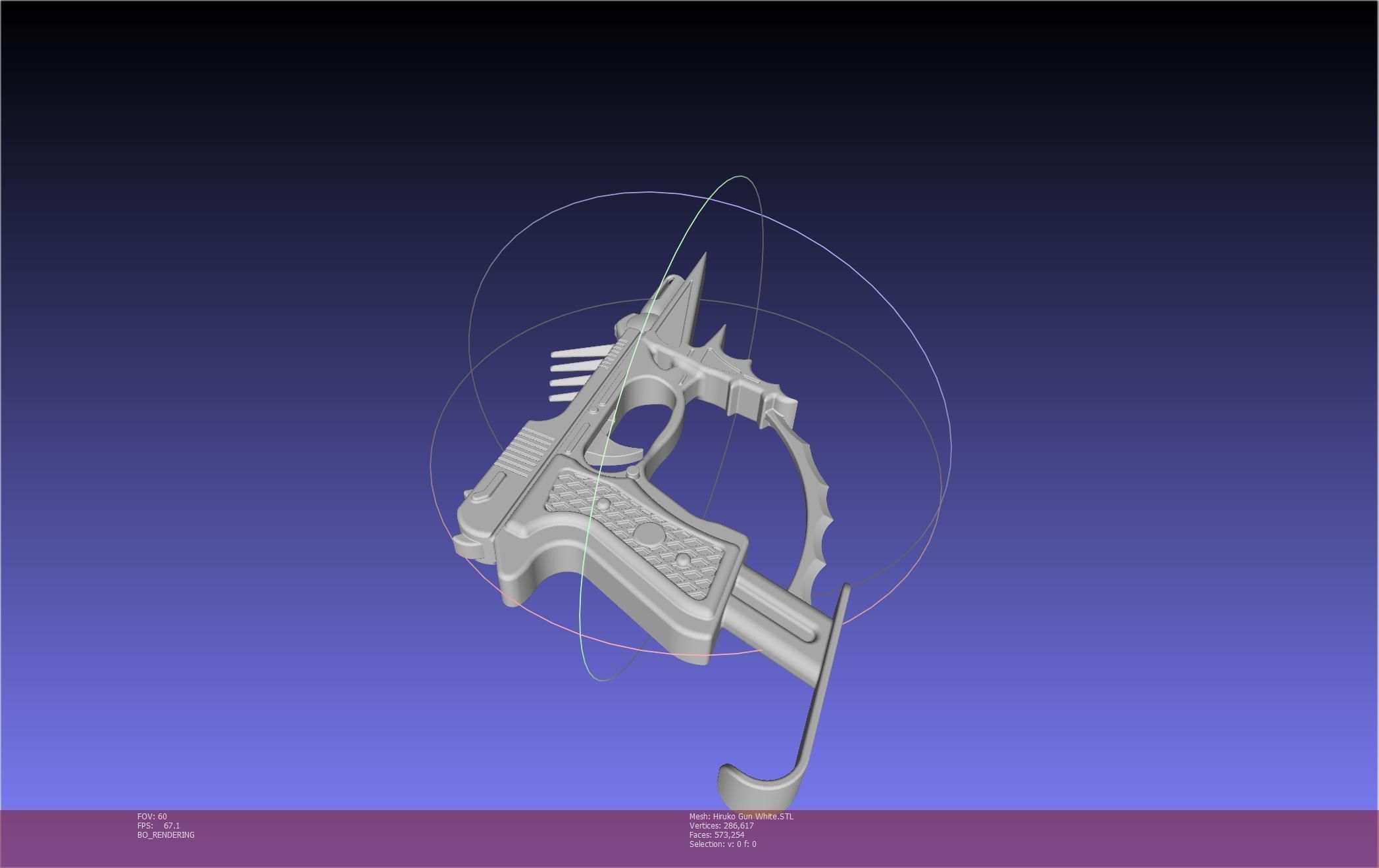Click the Vertices: 286,617 count
Viewport: 1379px width, 868px height.
[722, 825]
